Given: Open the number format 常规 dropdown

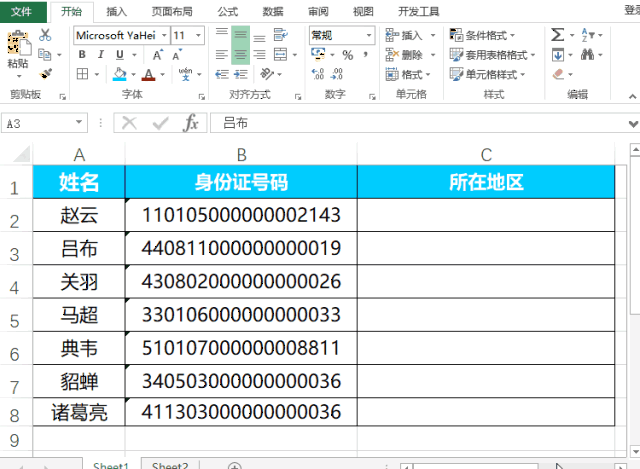Looking at the screenshot, I should tap(369, 36).
